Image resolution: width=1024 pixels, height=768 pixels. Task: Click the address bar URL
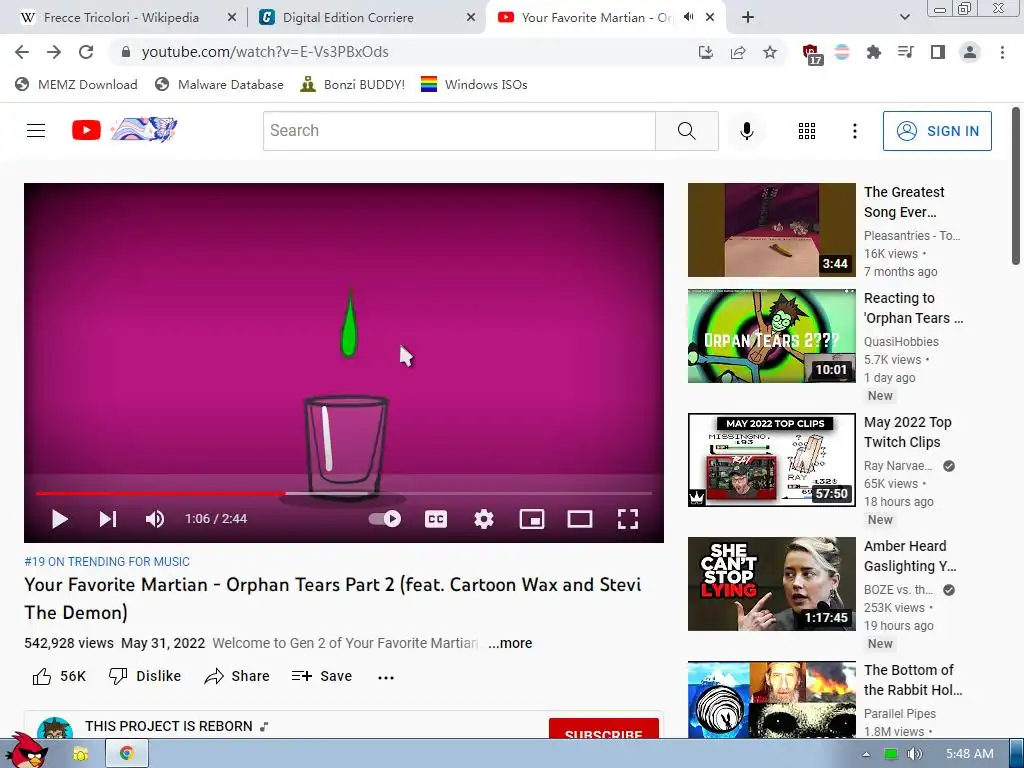(265, 52)
